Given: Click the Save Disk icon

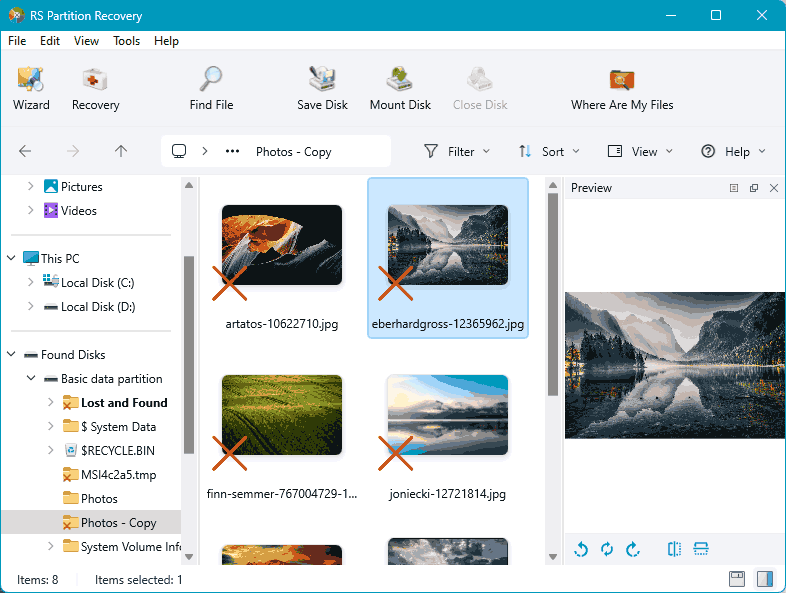Looking at the screenshot, I should pos(322,89).
